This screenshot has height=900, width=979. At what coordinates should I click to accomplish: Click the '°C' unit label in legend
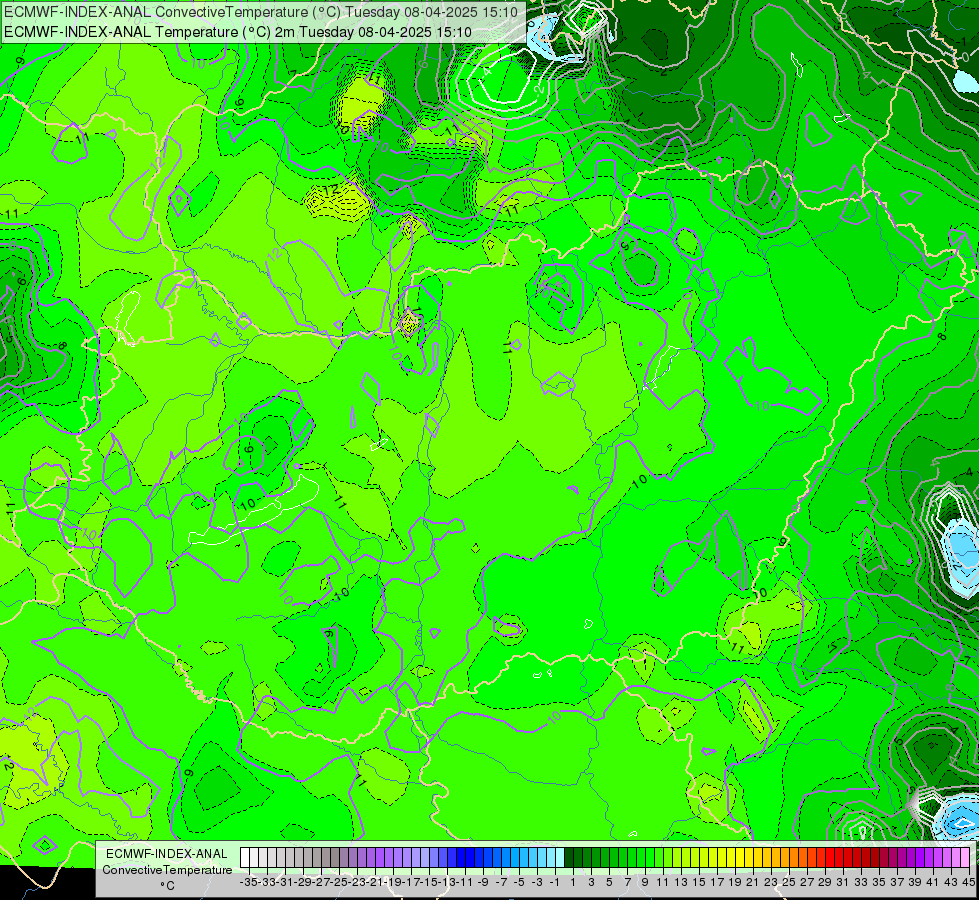167,886
